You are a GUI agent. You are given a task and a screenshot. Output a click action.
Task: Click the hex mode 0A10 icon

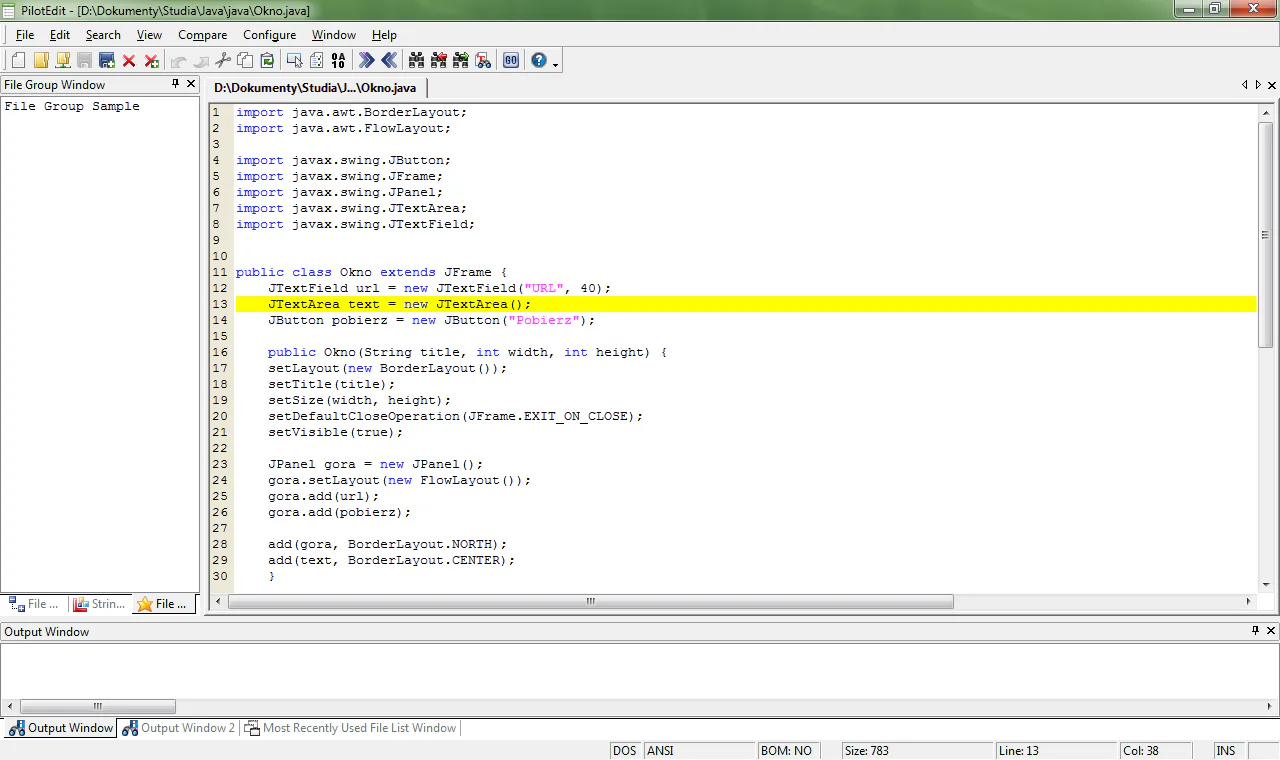coord(338,61)
